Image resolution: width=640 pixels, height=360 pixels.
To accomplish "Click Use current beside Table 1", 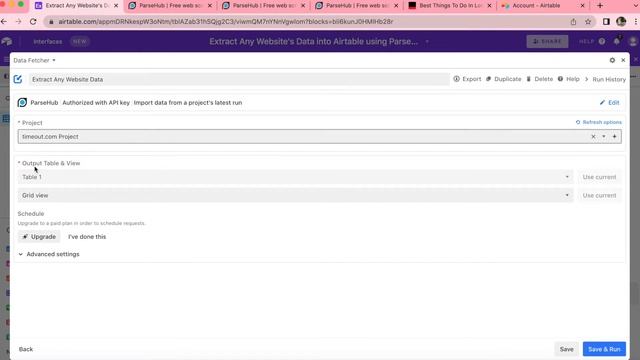I will click(x=599, y=177).
